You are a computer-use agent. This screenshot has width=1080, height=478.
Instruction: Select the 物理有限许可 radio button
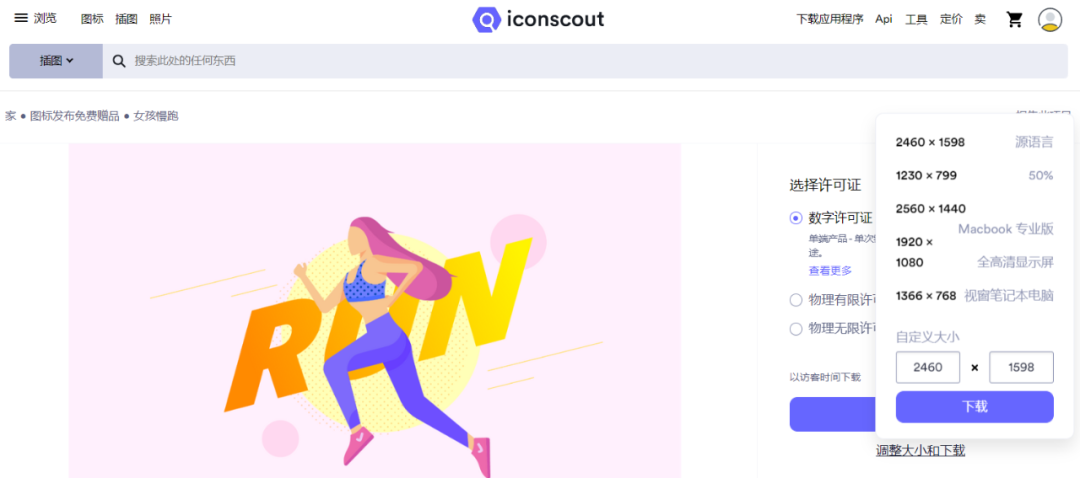coord(796,300)
